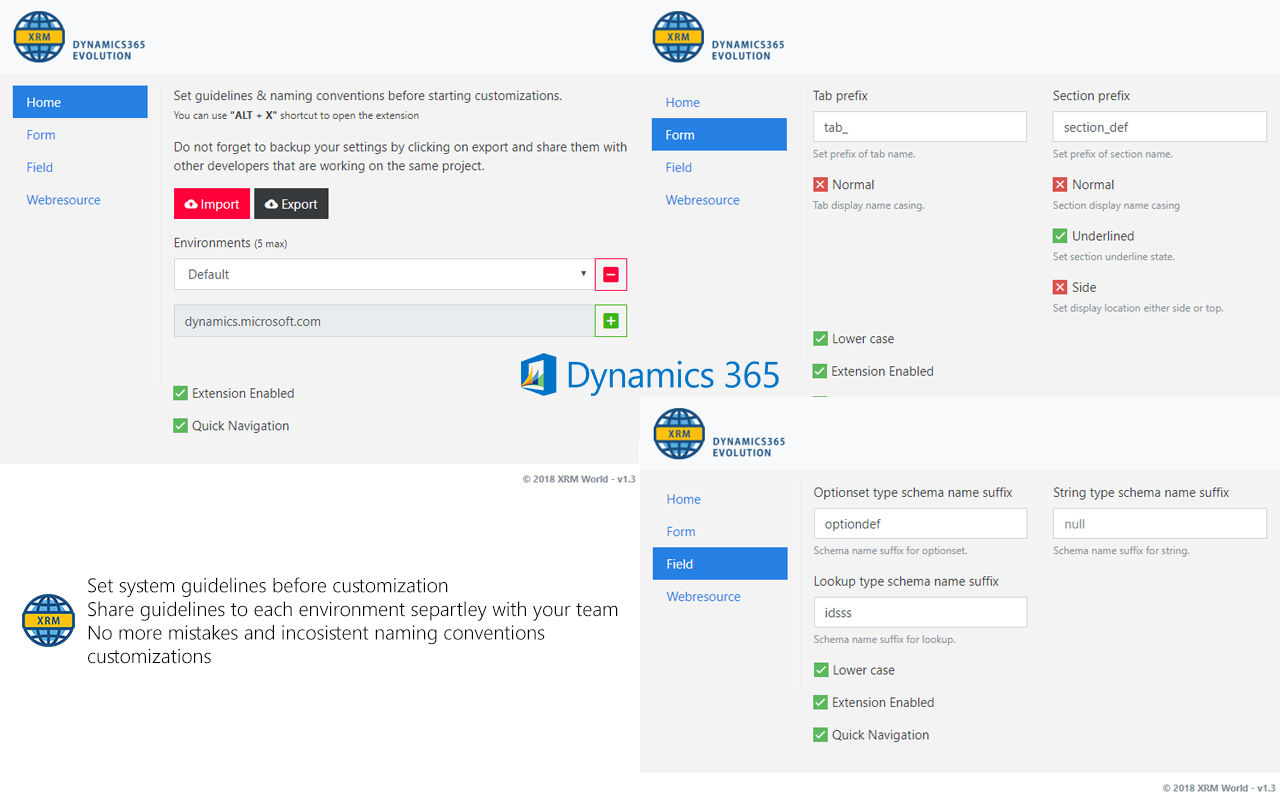Image resolution: width=1280 pixels, height=800 pixels.
Task: Click the XRM logo in the Field settings panel
Action: [678, 434]
